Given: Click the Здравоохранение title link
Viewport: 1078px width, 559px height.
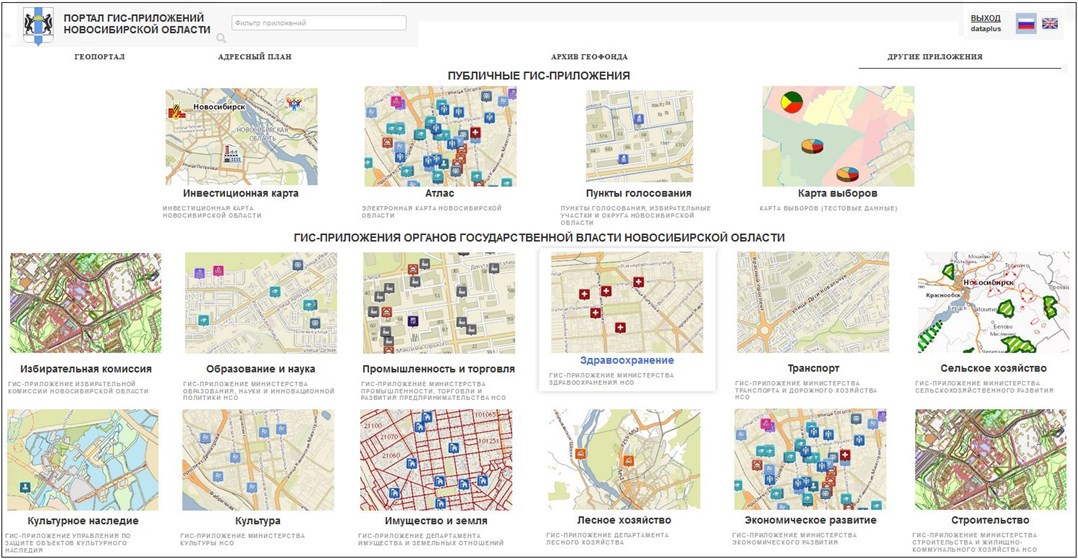Looking at the screenshot, I should coord(627,360).
